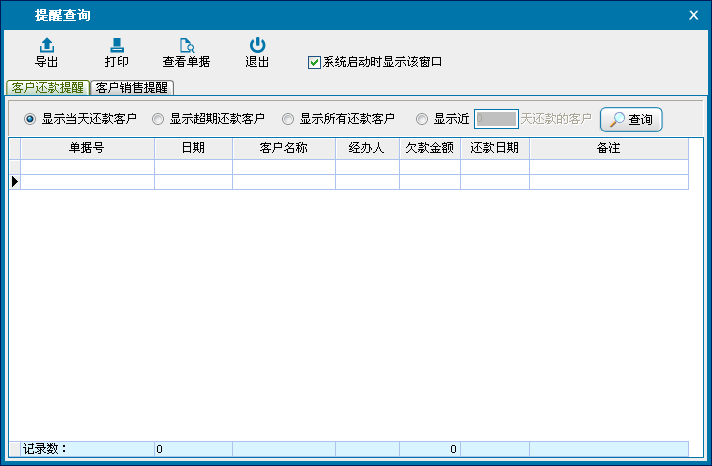Click the current row indicator arrow

click(15, 182)
